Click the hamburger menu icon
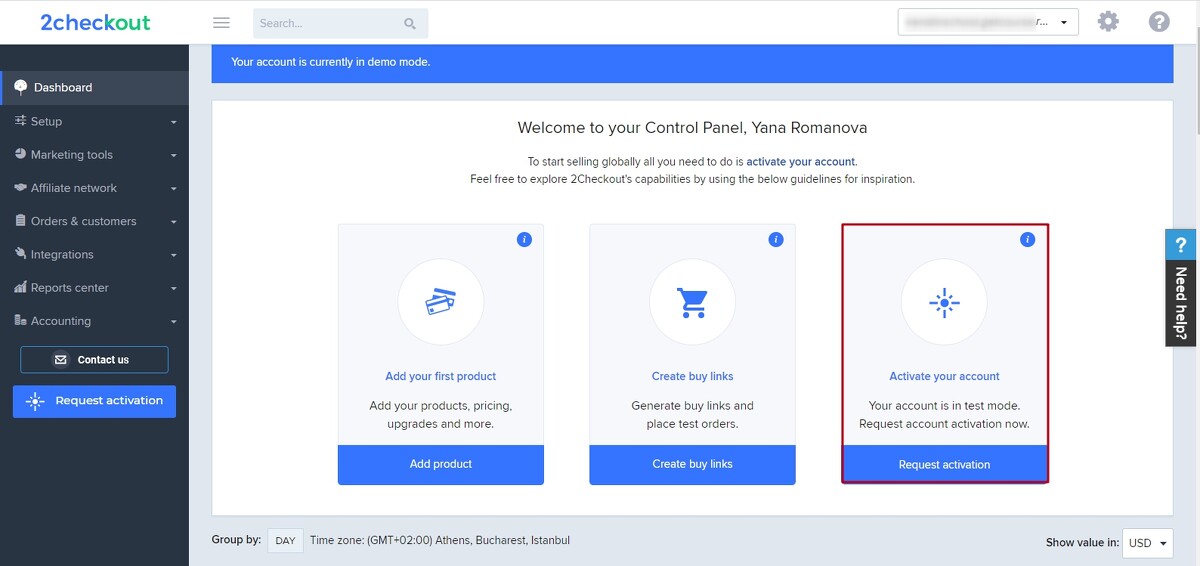This screenshot has width=1200, height=566. click(x=222, y=23)
